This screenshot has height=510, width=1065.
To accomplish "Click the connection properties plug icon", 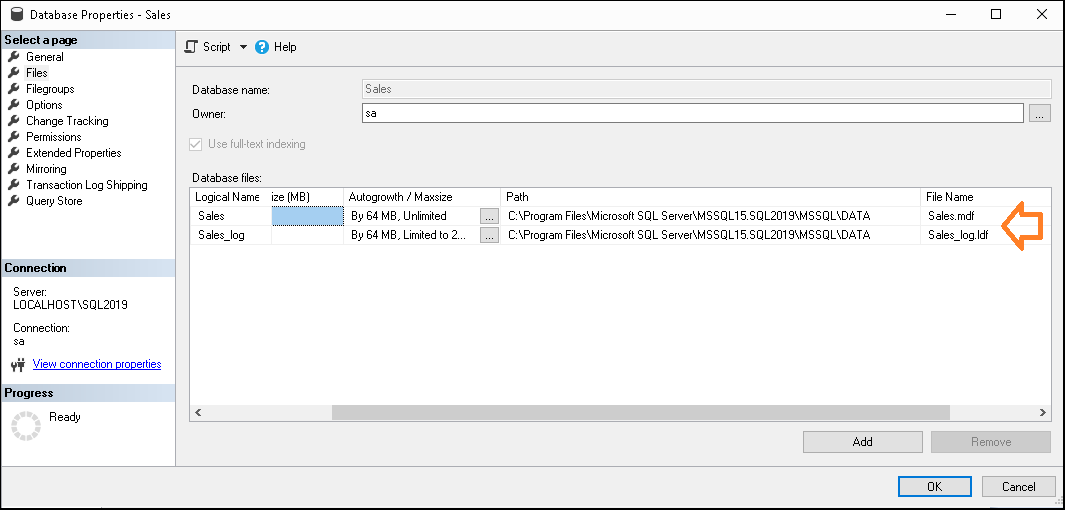I will point(18,365).
